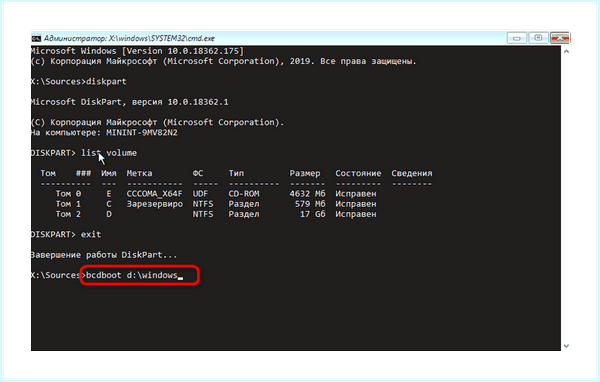Click the 'X:\Sources>diskpart' command line
600x382 pixels.
pyautogui.click(x=79, y=82)
